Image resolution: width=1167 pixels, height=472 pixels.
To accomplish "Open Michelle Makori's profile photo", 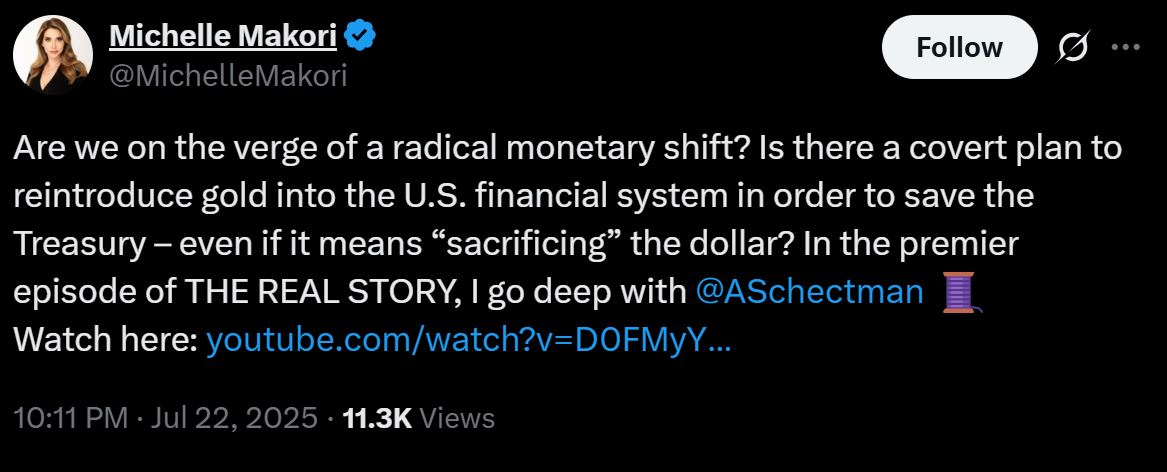I will pos(53,56).
